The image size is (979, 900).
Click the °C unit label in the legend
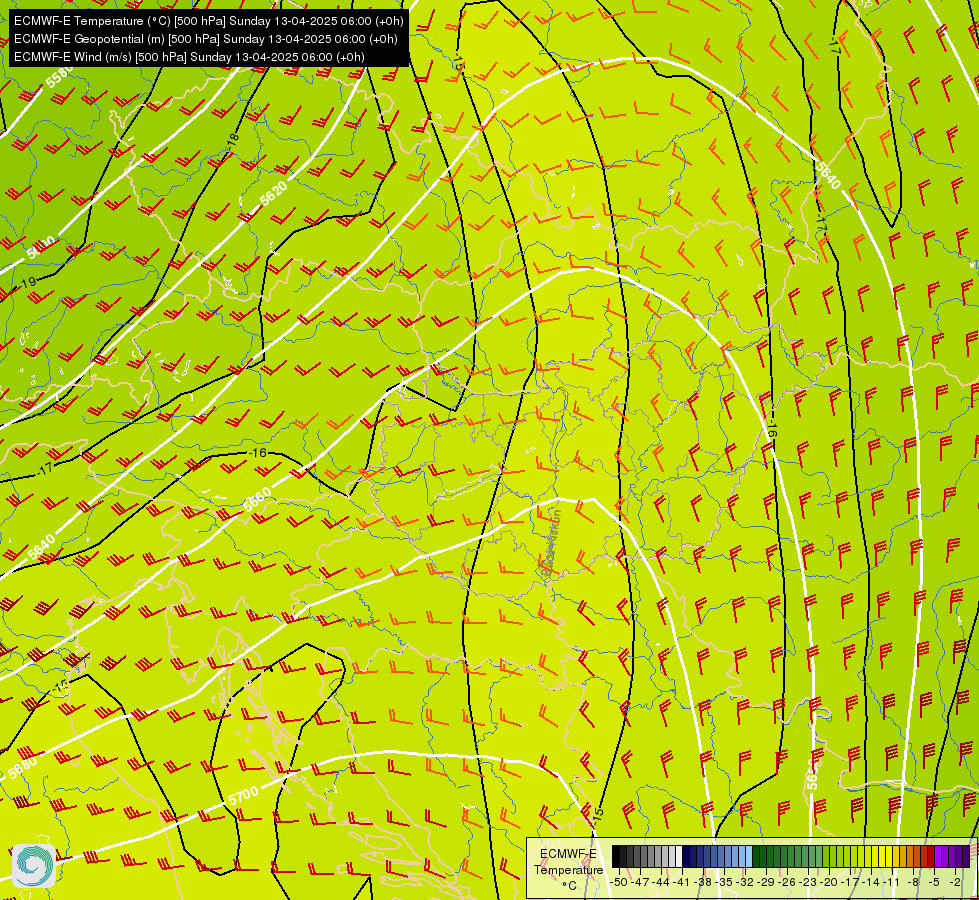coord(569,886)
